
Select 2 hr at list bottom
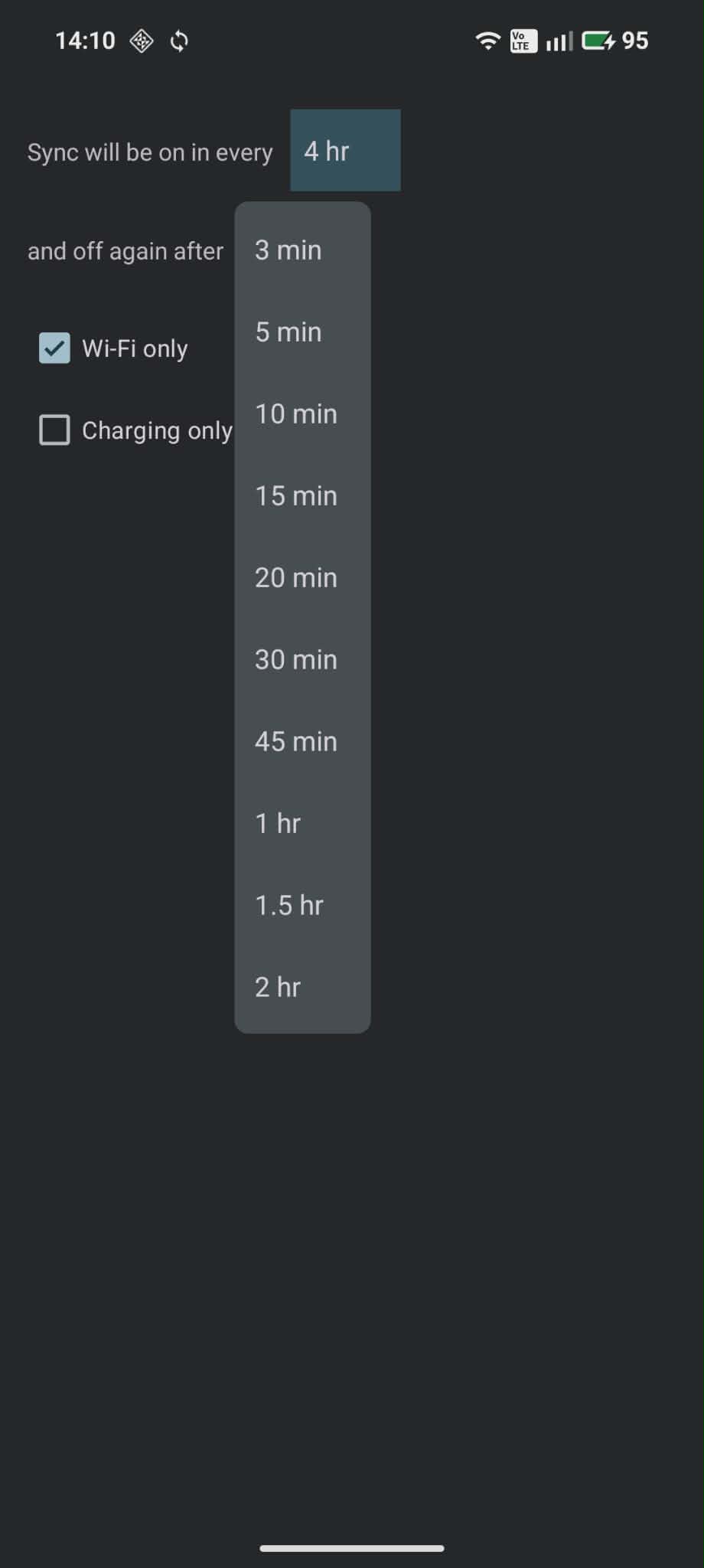click(x=302, y=988)
